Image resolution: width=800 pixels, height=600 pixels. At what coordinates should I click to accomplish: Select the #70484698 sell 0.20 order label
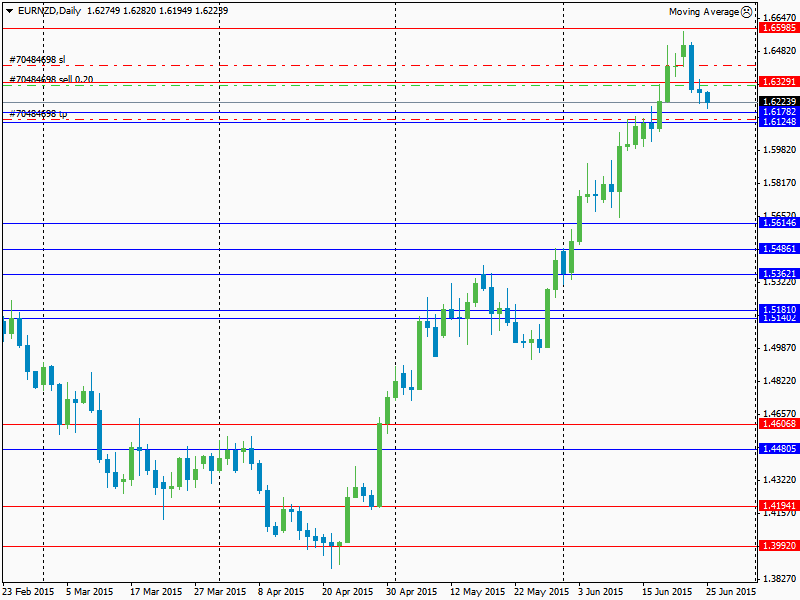click(51, 79)
